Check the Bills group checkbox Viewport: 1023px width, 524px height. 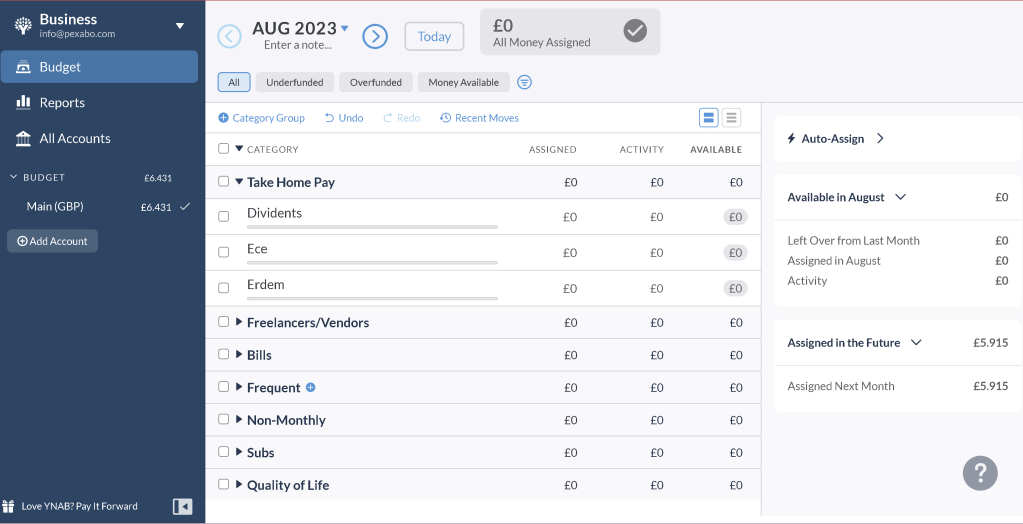pos(223,354)
